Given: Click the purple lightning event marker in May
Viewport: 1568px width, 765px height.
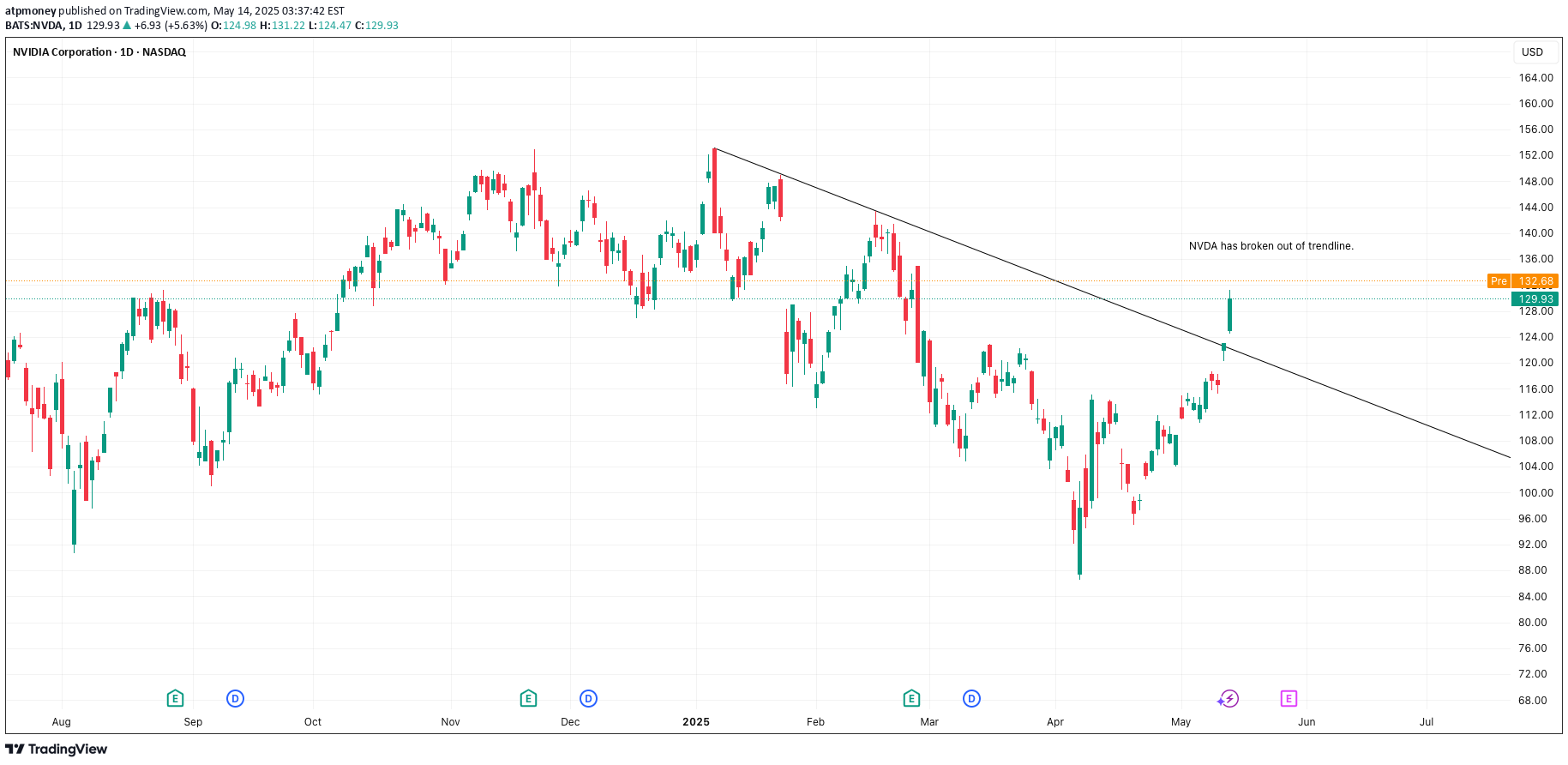Looking at the screenshot, I should [x=1229, y=699].
